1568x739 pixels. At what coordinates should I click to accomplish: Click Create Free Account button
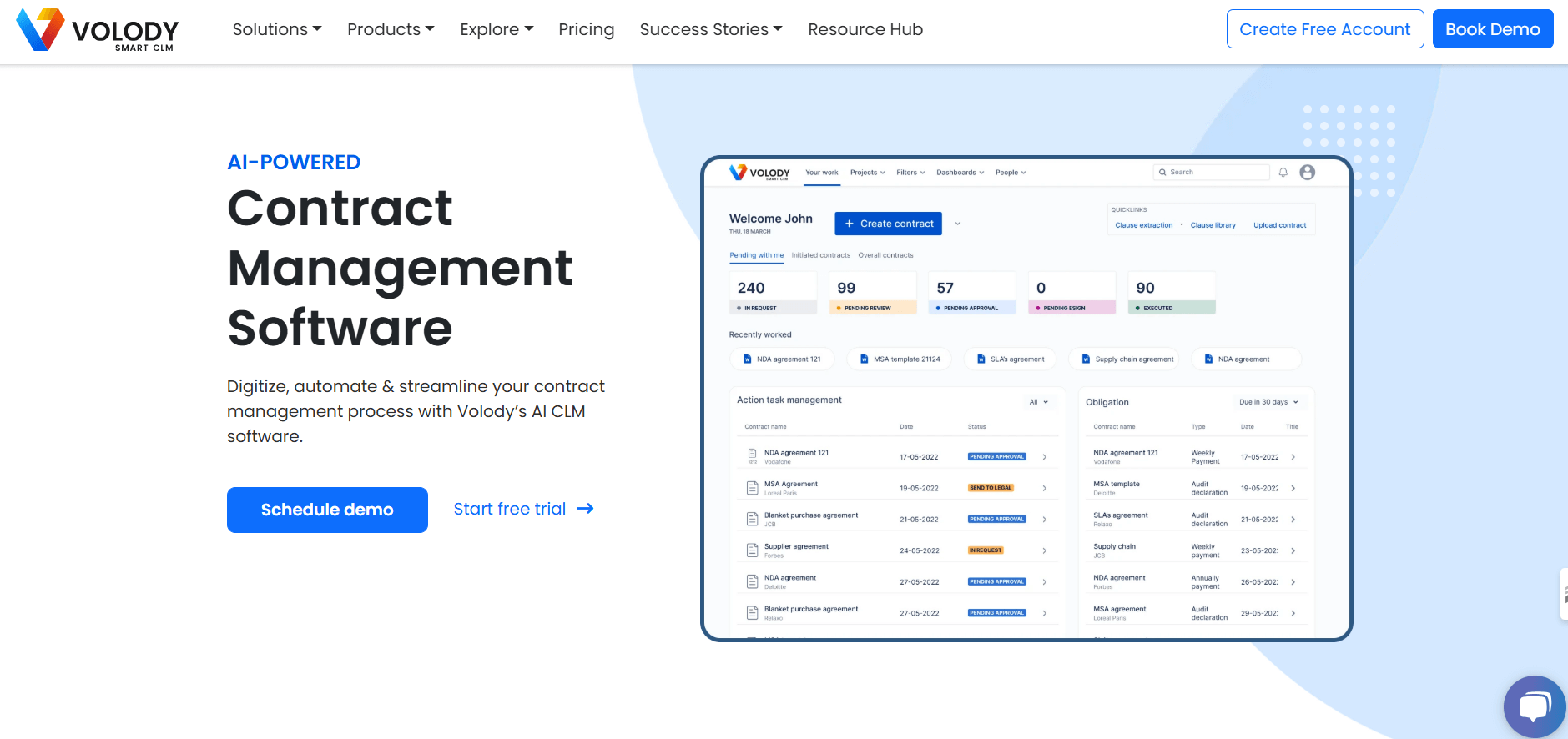(1325, 29)
